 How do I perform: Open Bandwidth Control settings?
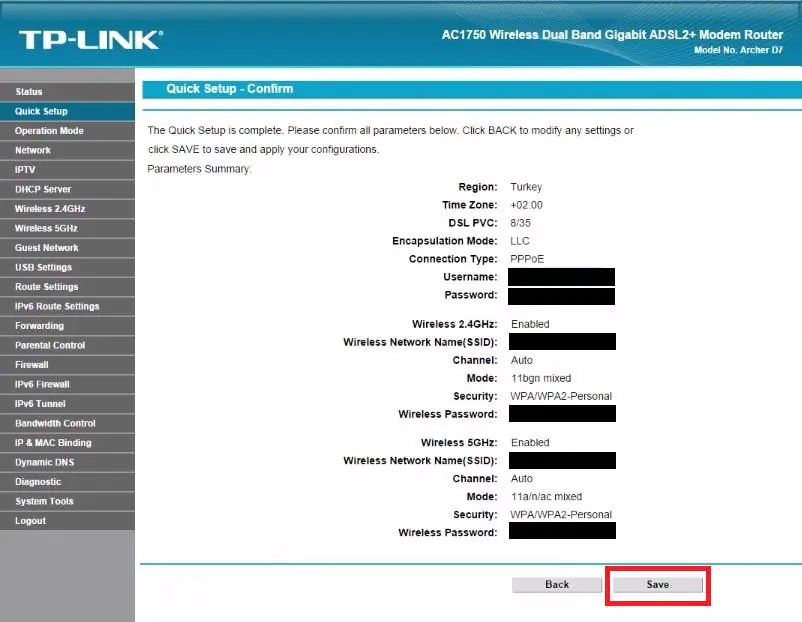53,423
